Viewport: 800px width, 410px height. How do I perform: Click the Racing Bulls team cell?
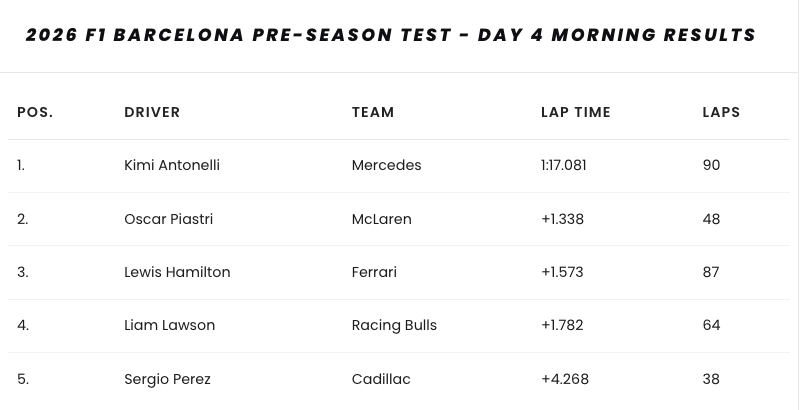pos(394,325)
